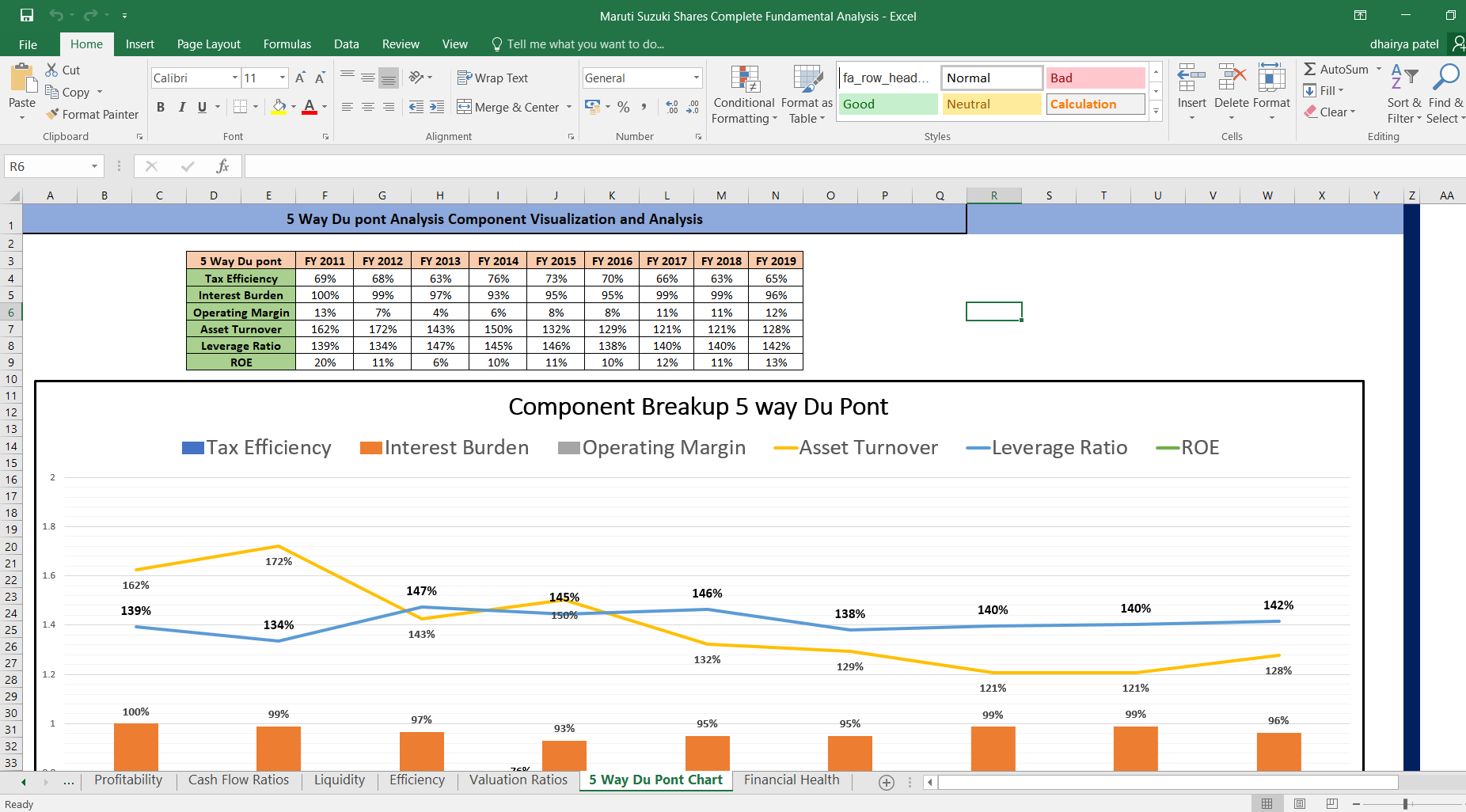Toggle Bold formatting
The height and width of the screenshot is (812, 1466).
click(x=161, y=107)
